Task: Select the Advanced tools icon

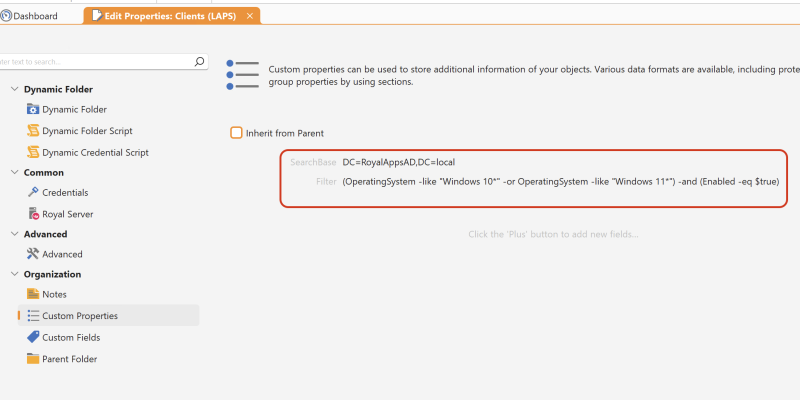Action: [x=33, y=254]
